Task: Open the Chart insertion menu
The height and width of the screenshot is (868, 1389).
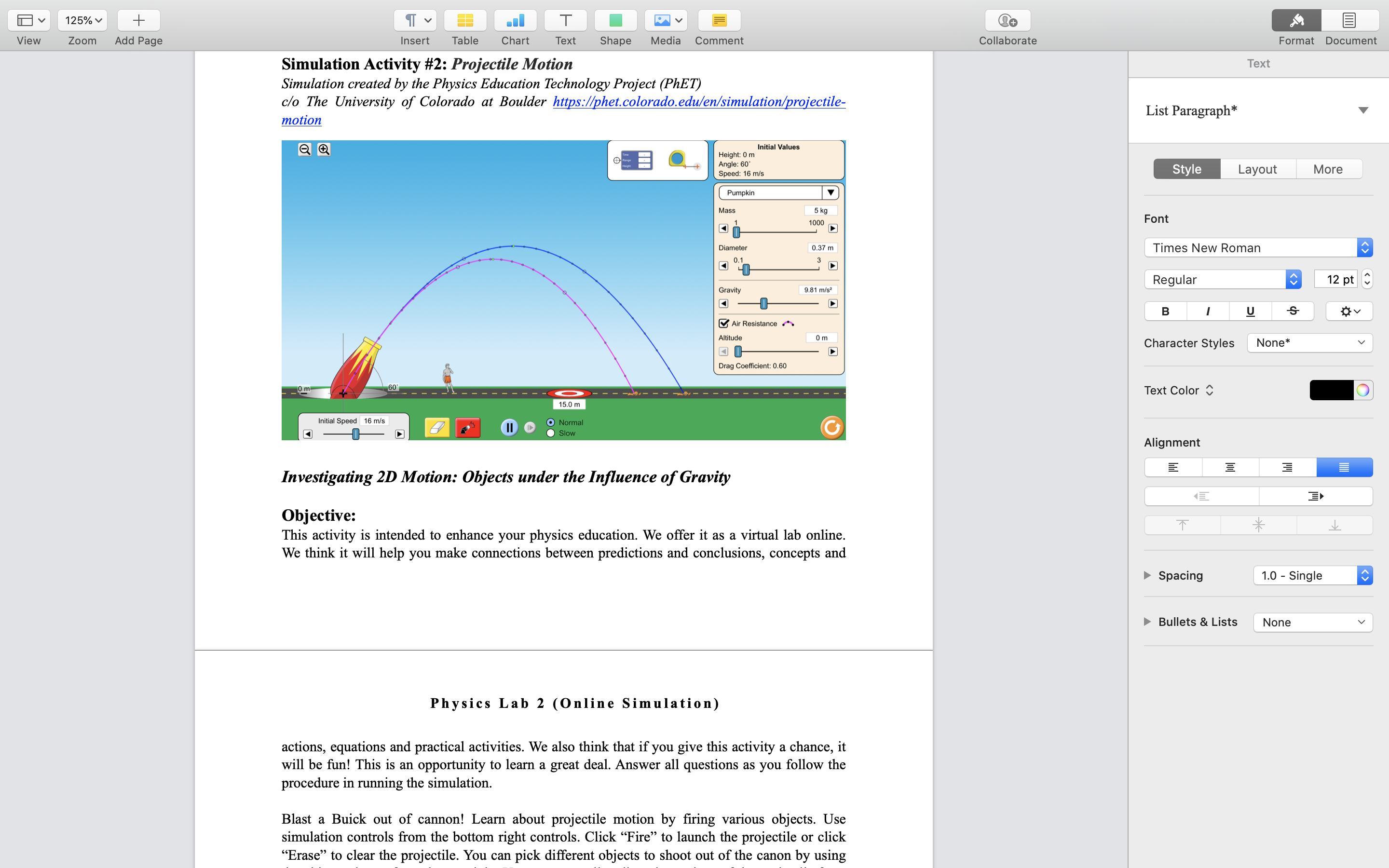Action: pyautogui.click(x=515, y=20)
